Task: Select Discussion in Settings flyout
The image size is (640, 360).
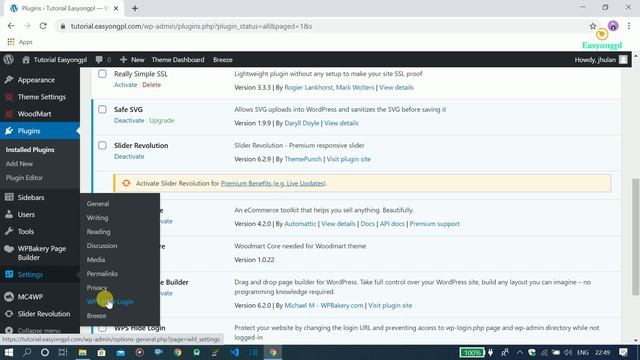Action: coord(102,246)
